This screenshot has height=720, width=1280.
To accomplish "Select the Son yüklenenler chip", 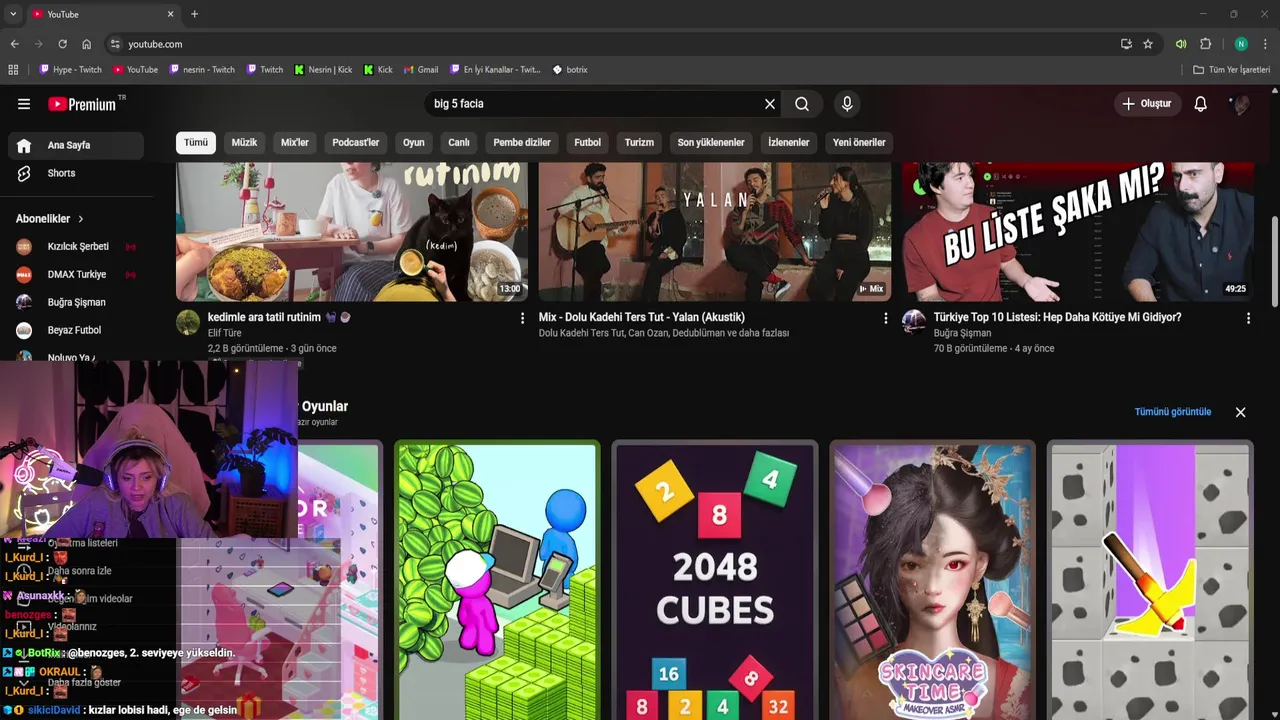I will [x=711, y=142].
